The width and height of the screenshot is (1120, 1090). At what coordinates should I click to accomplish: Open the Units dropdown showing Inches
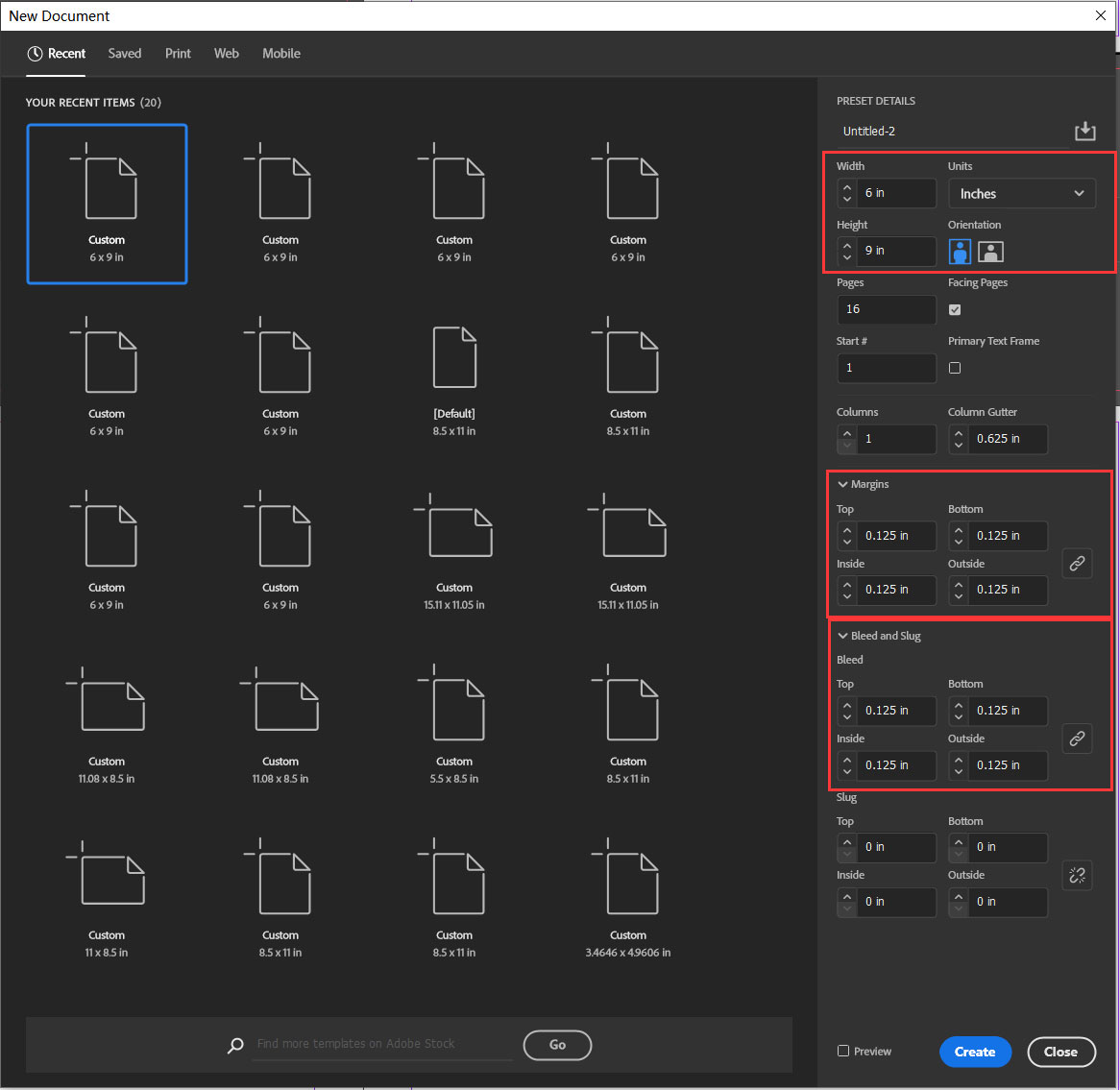1021,194
